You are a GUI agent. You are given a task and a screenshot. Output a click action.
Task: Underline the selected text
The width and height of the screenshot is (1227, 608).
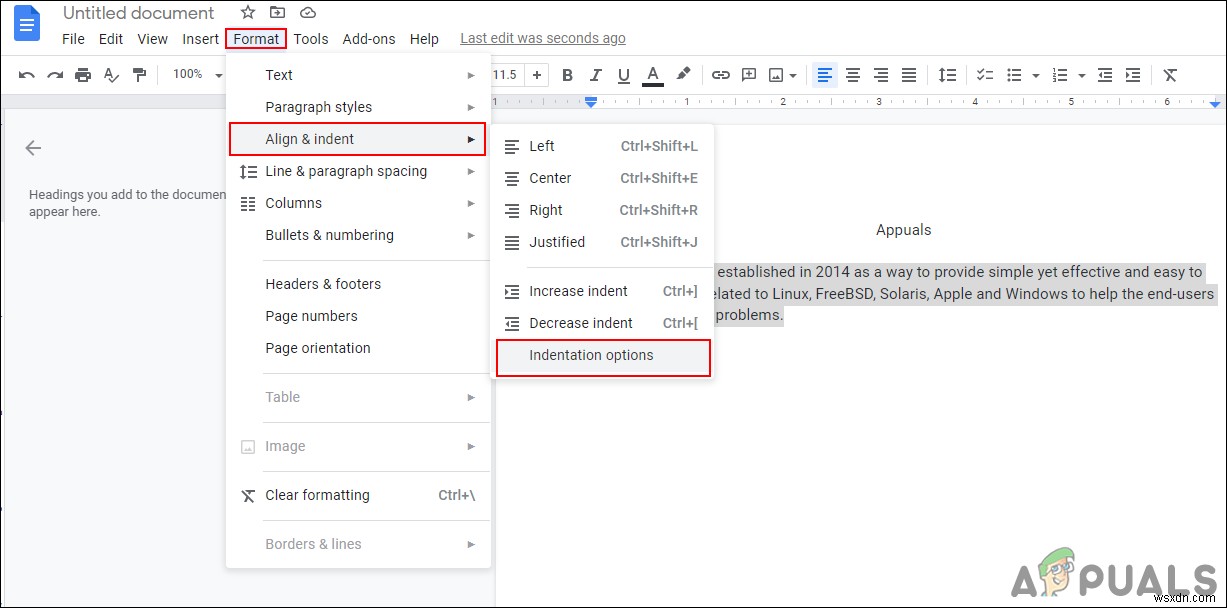(623, 75)
